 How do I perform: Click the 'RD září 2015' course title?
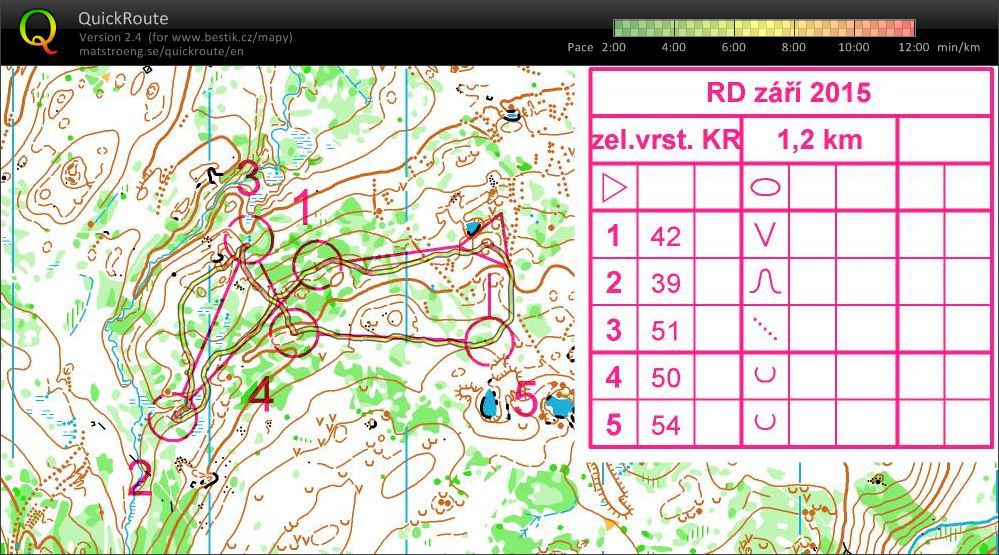tap(788, 93)
